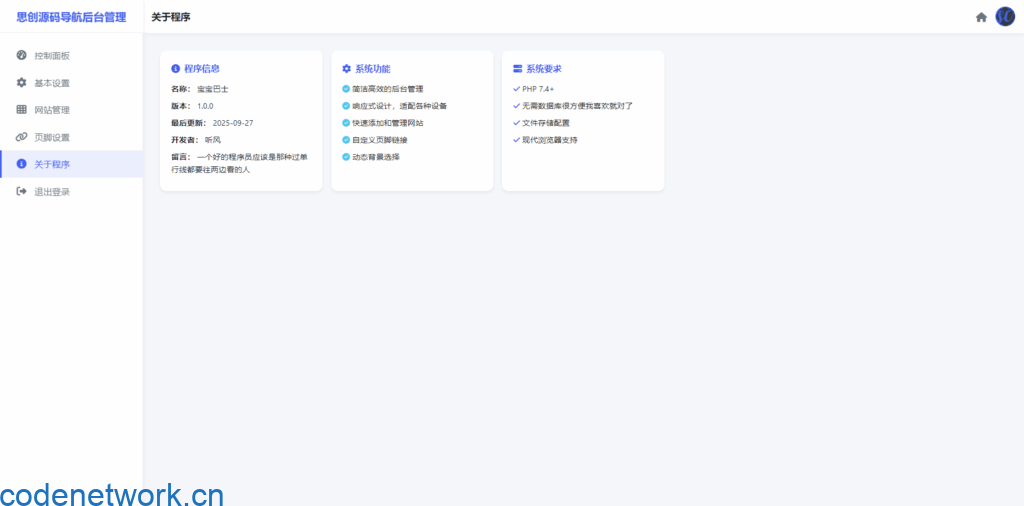Click the chain link icon for 页脚设置
The width and height of the screenshot is (1024, 506).
point(22,137)
